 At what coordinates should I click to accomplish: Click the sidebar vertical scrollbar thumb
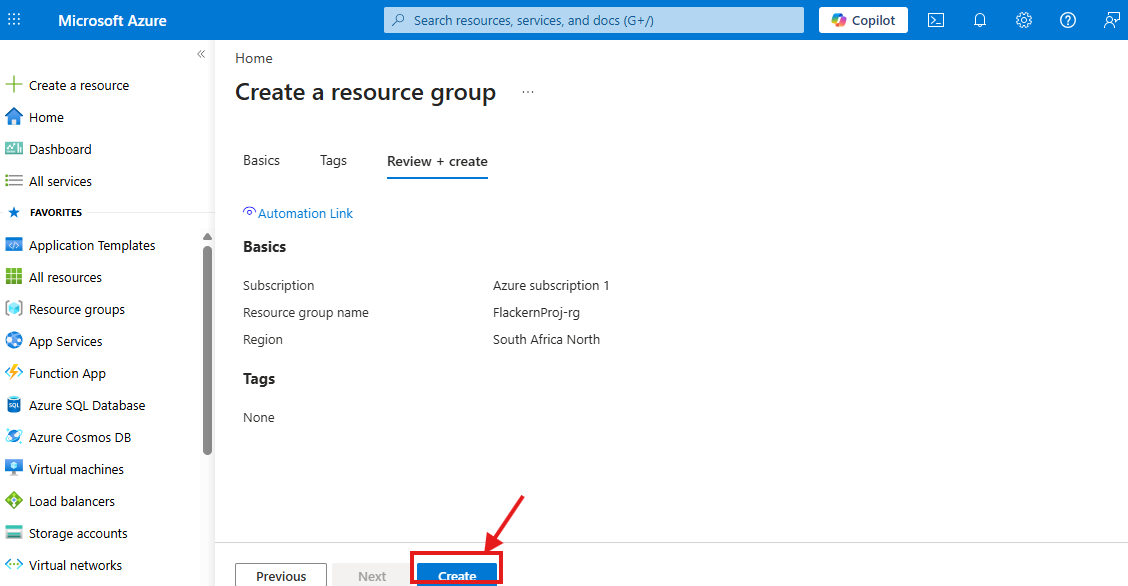coord(207,351)
